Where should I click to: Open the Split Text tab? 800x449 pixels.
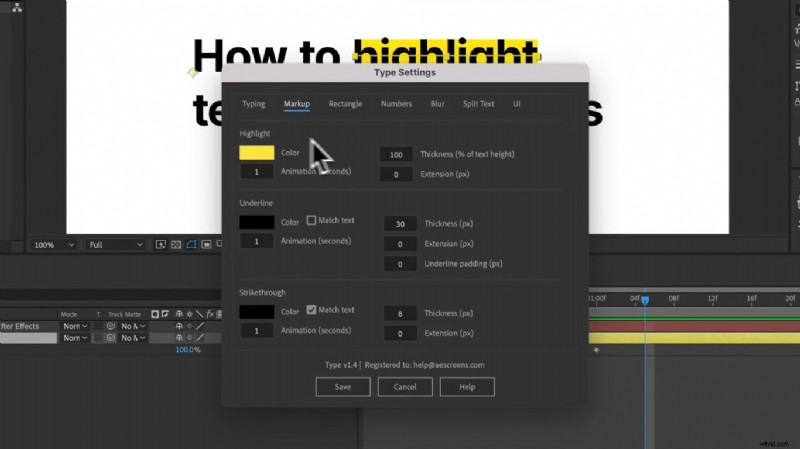479,104
